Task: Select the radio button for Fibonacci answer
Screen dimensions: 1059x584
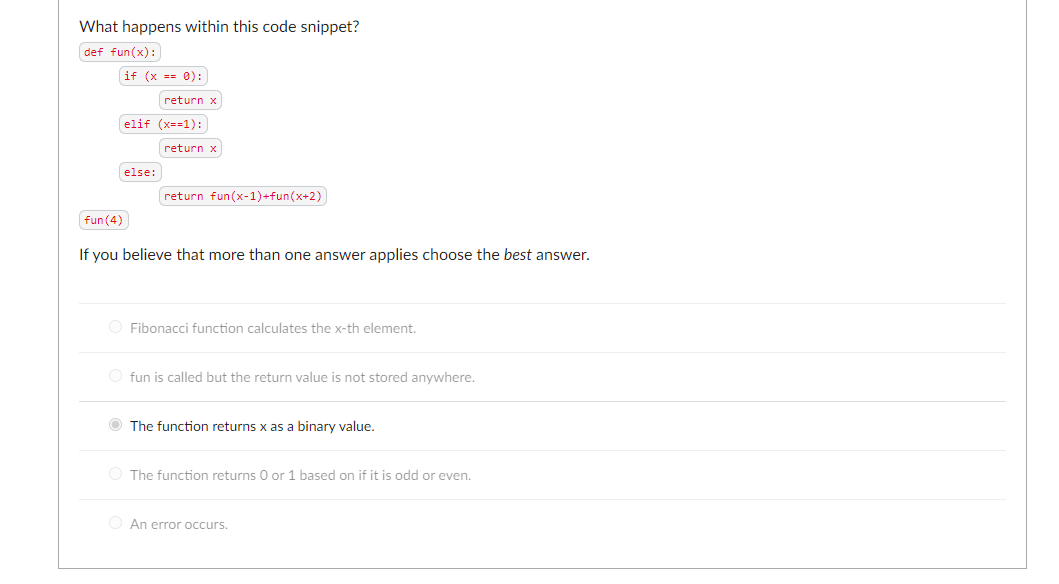Action: (115, 327)
